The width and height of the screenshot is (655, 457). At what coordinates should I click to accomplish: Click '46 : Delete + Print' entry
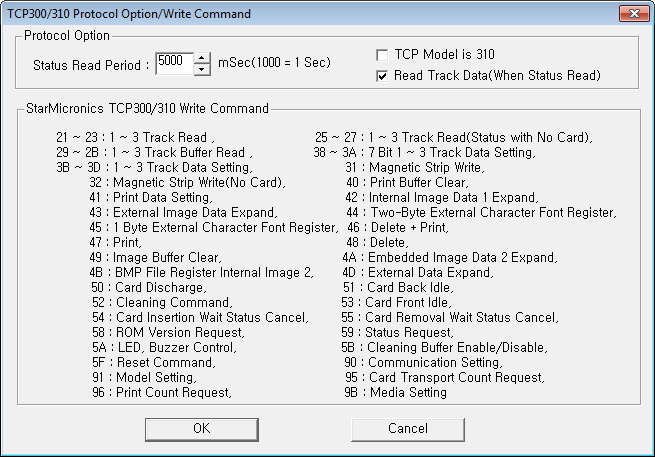(398, 228)
